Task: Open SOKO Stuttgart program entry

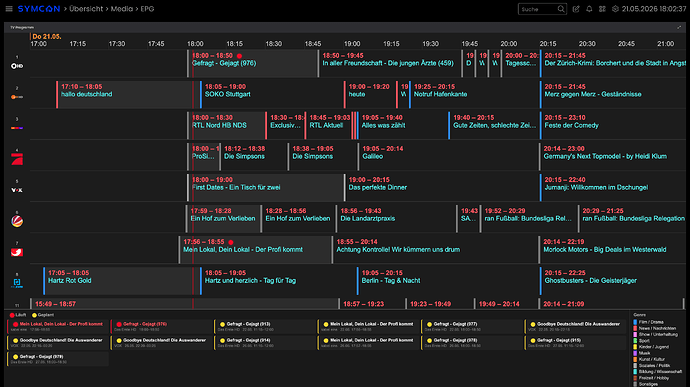Action: click(x=272, y=94)
